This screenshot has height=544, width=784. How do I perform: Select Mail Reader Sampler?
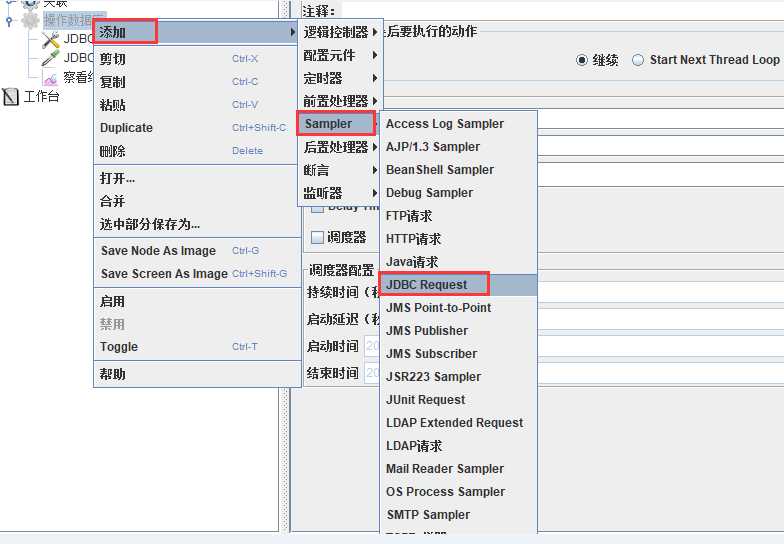458,468
